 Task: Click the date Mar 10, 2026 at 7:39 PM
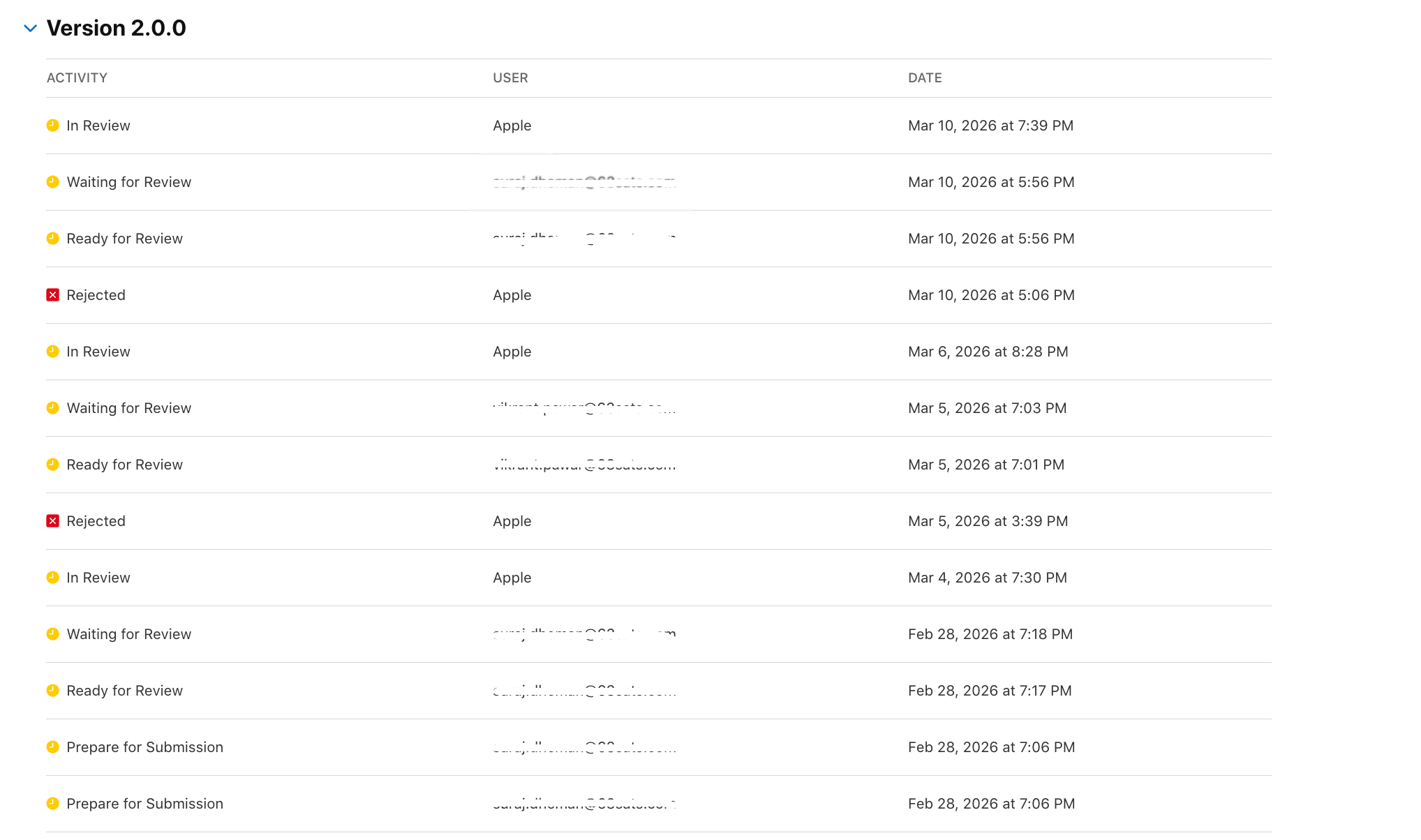(x=990, y=126)
